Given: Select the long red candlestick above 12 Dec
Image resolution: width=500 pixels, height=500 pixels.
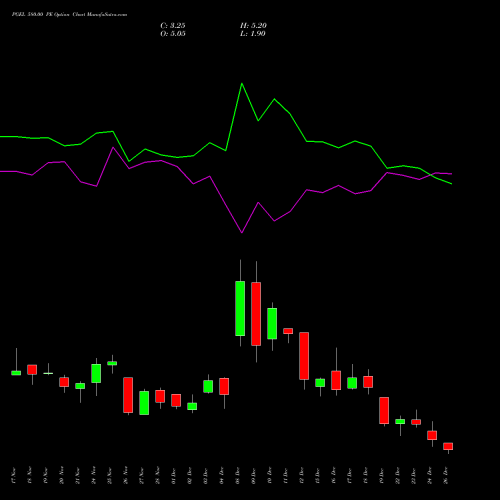Looking at the screenshot, I should point(304,356).
